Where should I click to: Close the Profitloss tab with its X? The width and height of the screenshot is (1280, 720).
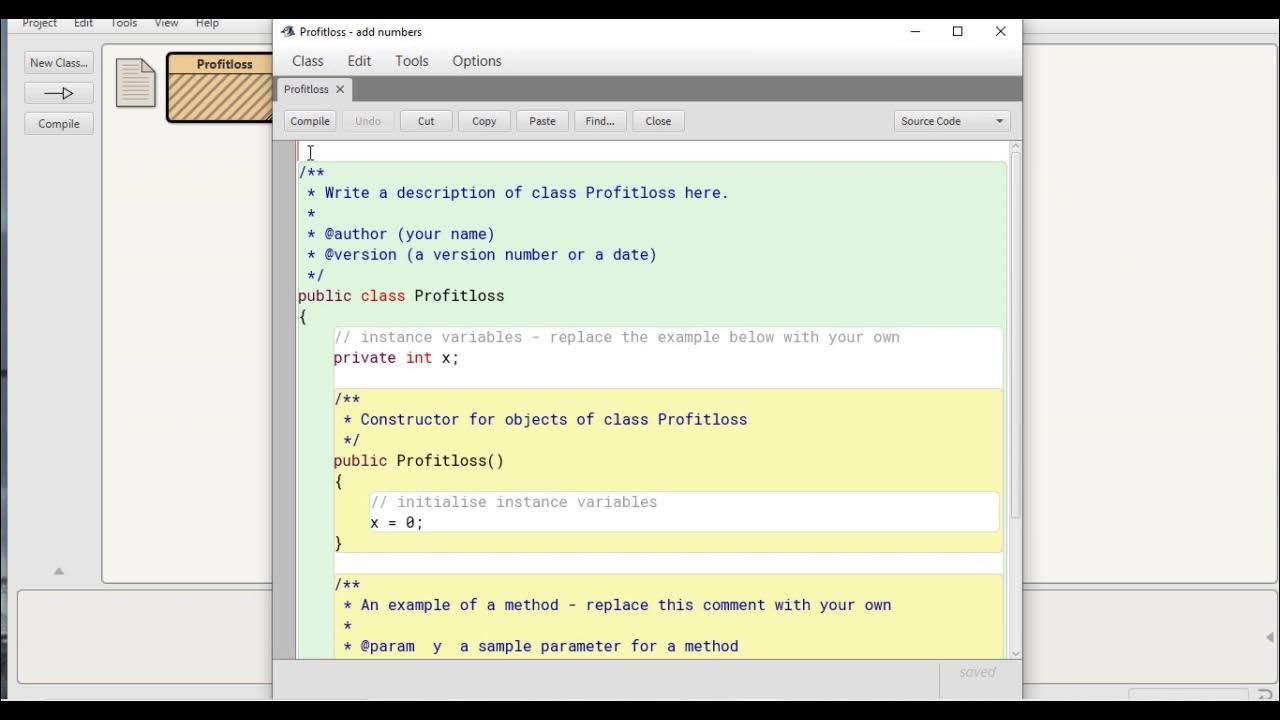tap(340, 89)
